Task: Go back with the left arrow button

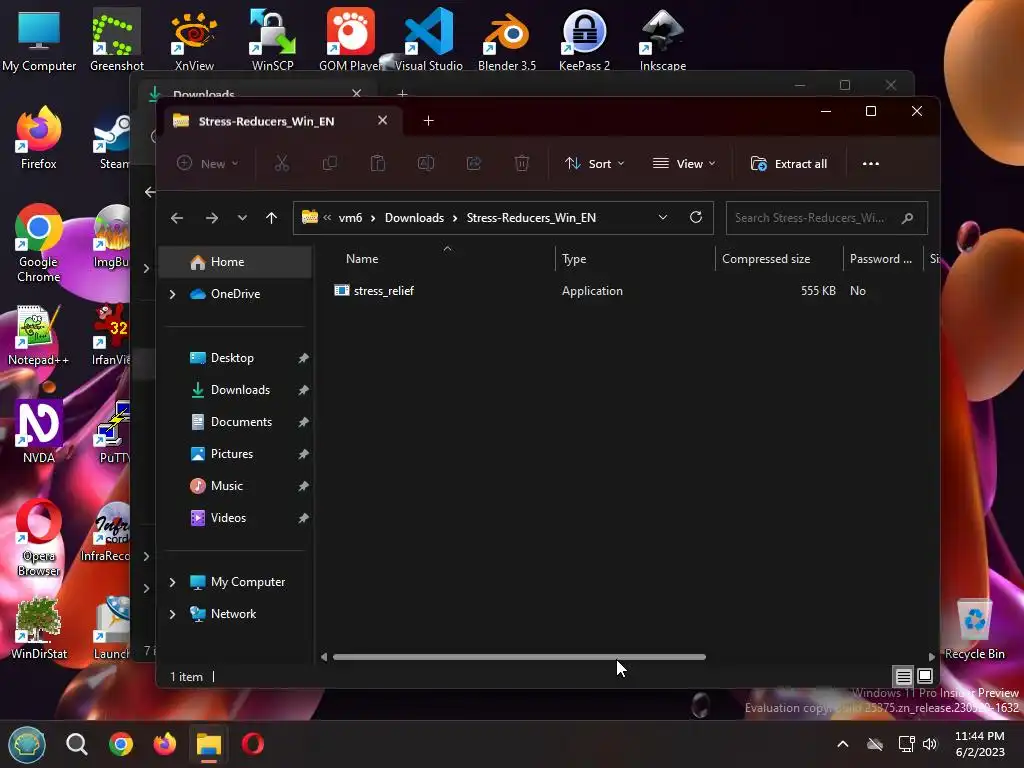Action: coord(177,218)
